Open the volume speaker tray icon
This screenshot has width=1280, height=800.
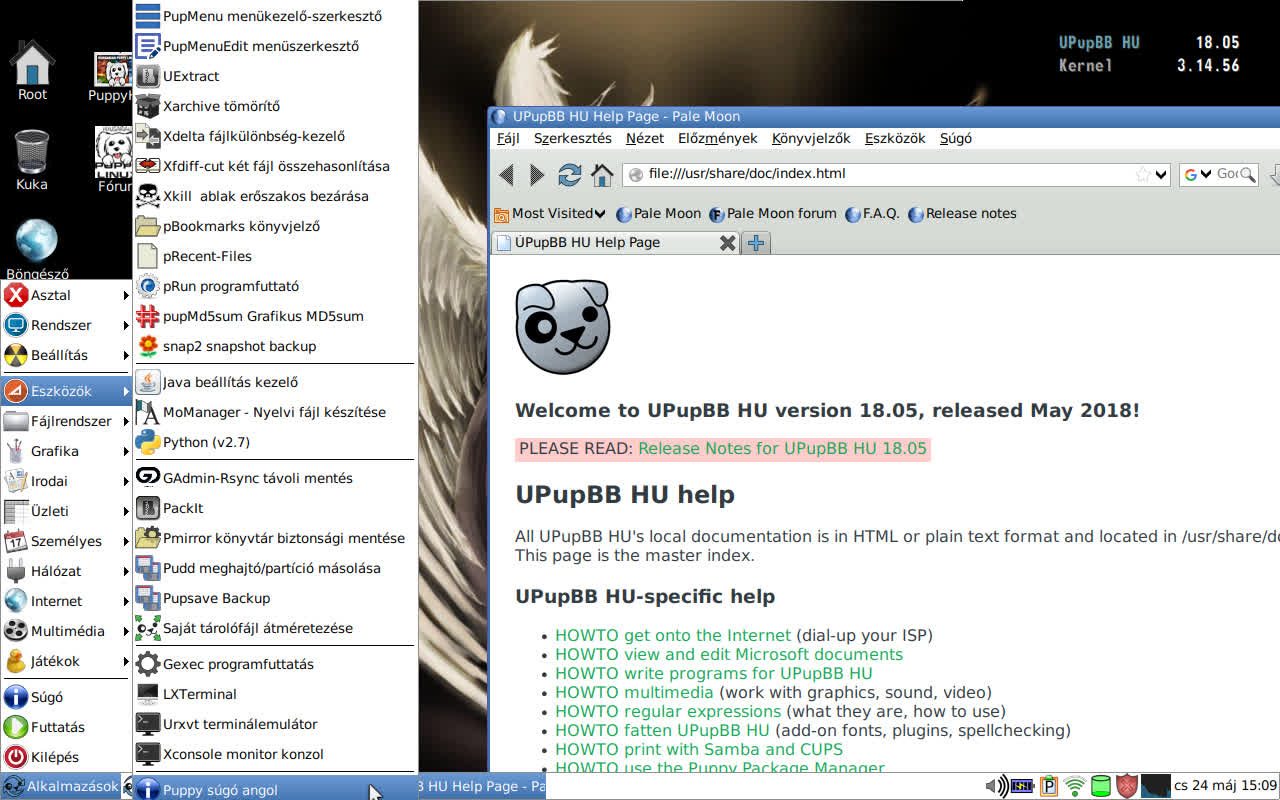tap(996, 786)
